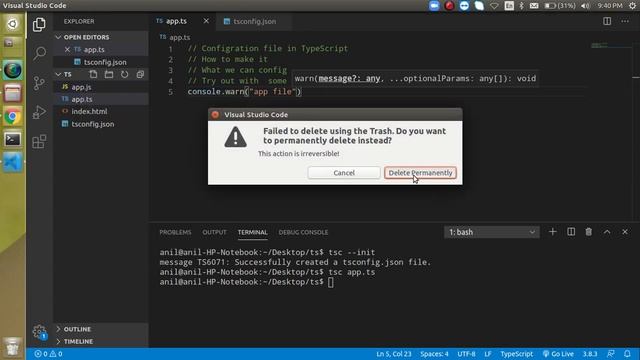Switch to the Problems panel tab
Screen dimensions: 640x360
point(175,232)
